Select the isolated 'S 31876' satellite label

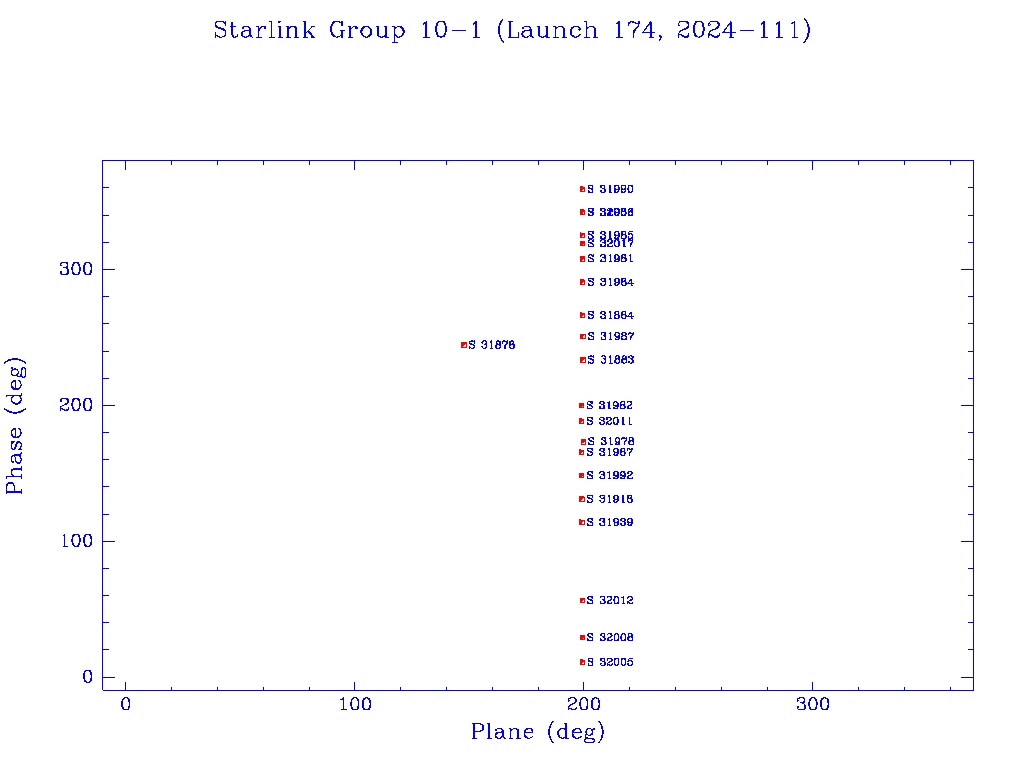click(x=492, y=345)
